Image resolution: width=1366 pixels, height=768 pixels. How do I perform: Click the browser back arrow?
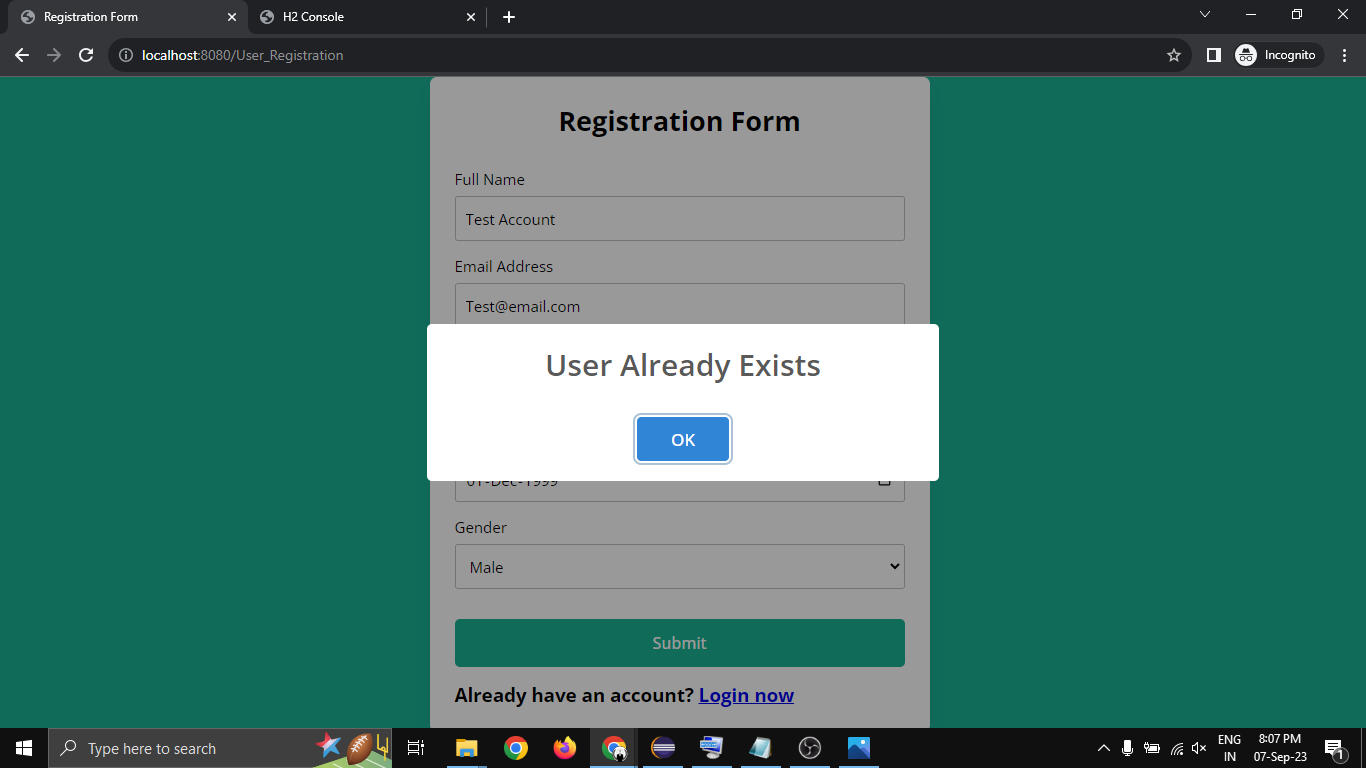[x=22, y=55]
